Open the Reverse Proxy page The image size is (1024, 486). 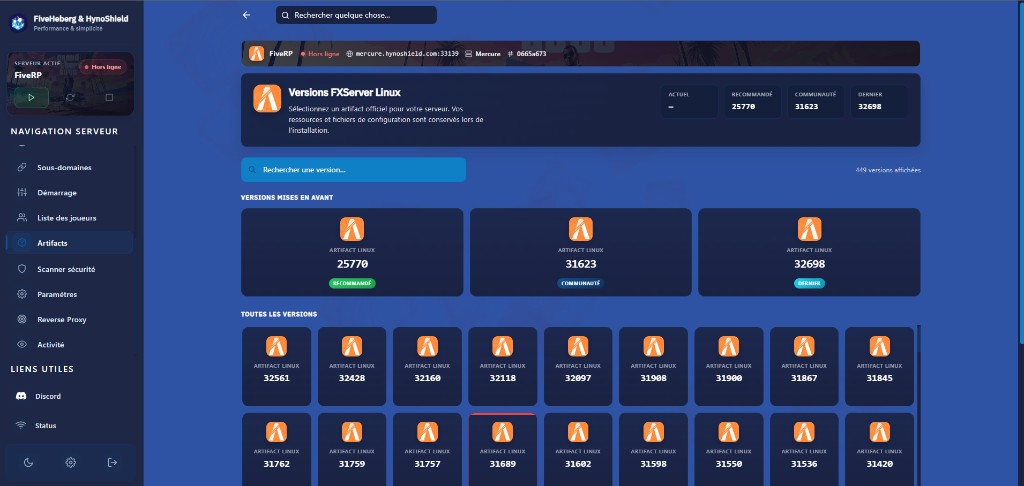(x=69, y=319)
